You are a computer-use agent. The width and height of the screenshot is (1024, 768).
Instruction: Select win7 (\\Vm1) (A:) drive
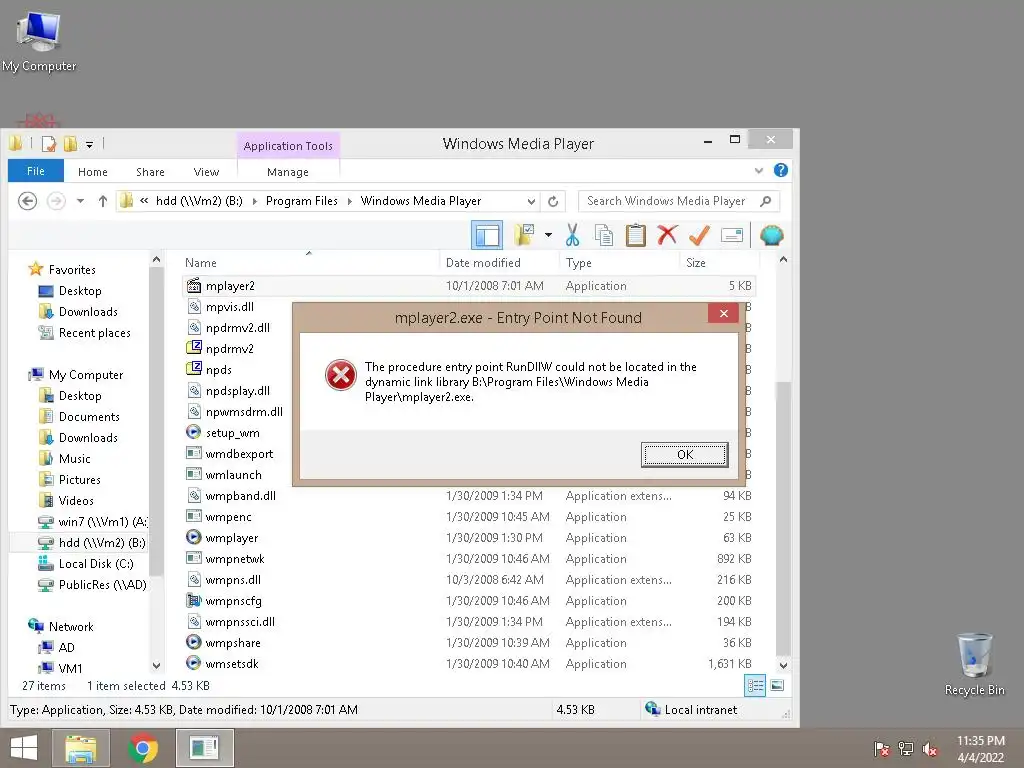click(103, 522)
